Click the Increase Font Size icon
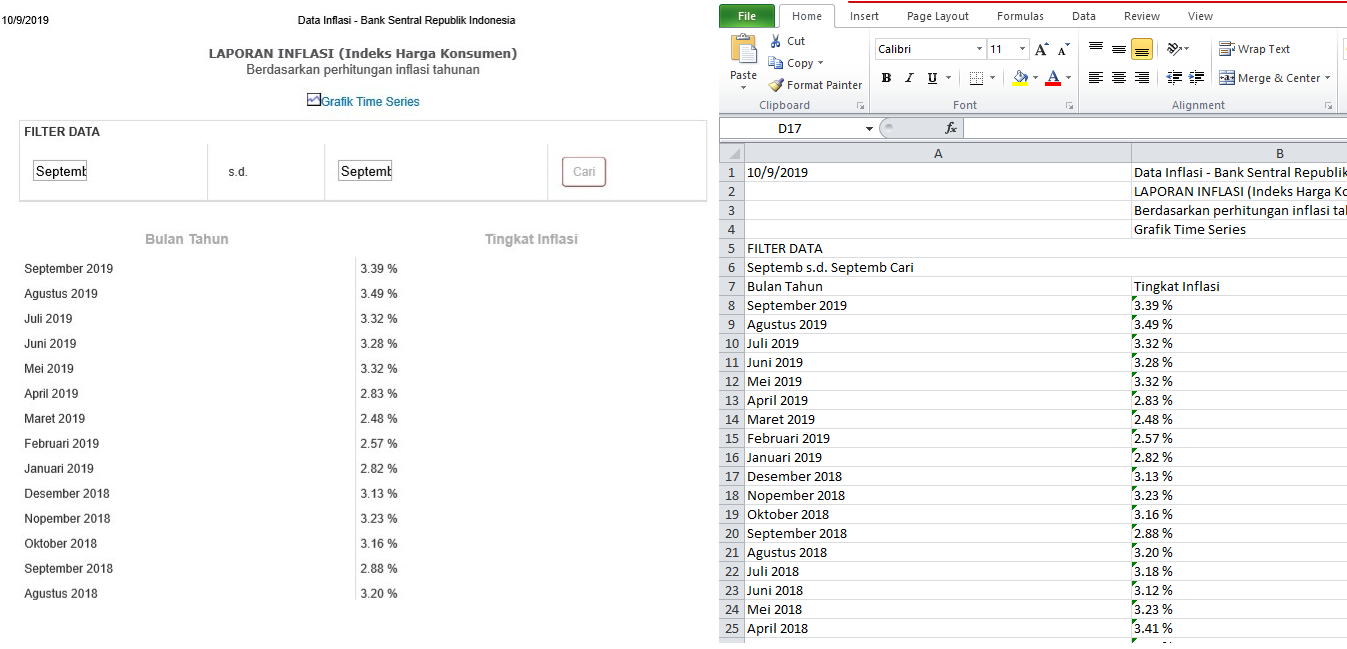Image resolution: width=1347 pixels, height=649 pixels. pyautogui.click(x=1041, y=47)
